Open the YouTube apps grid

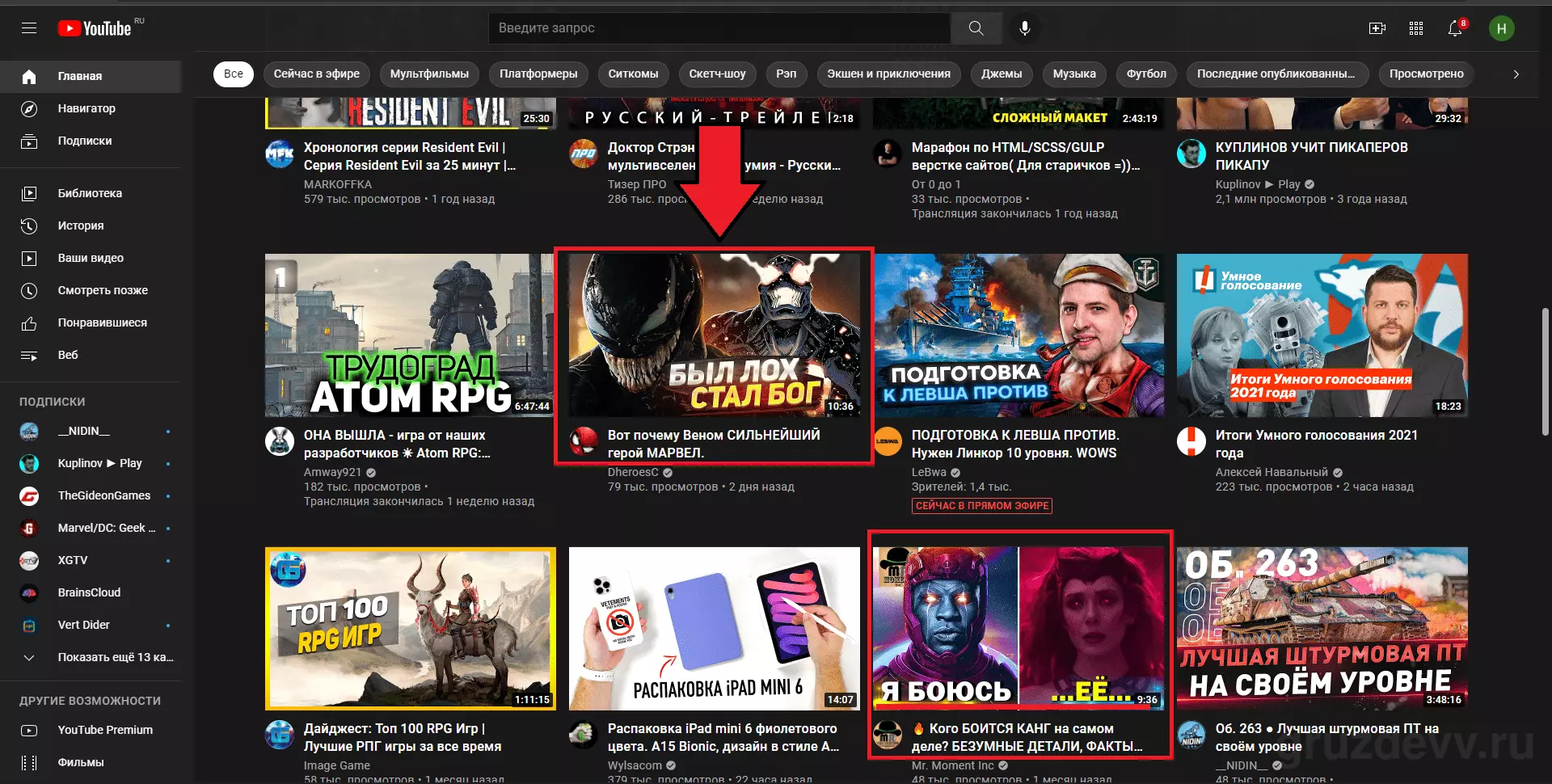pos(1416,28)
